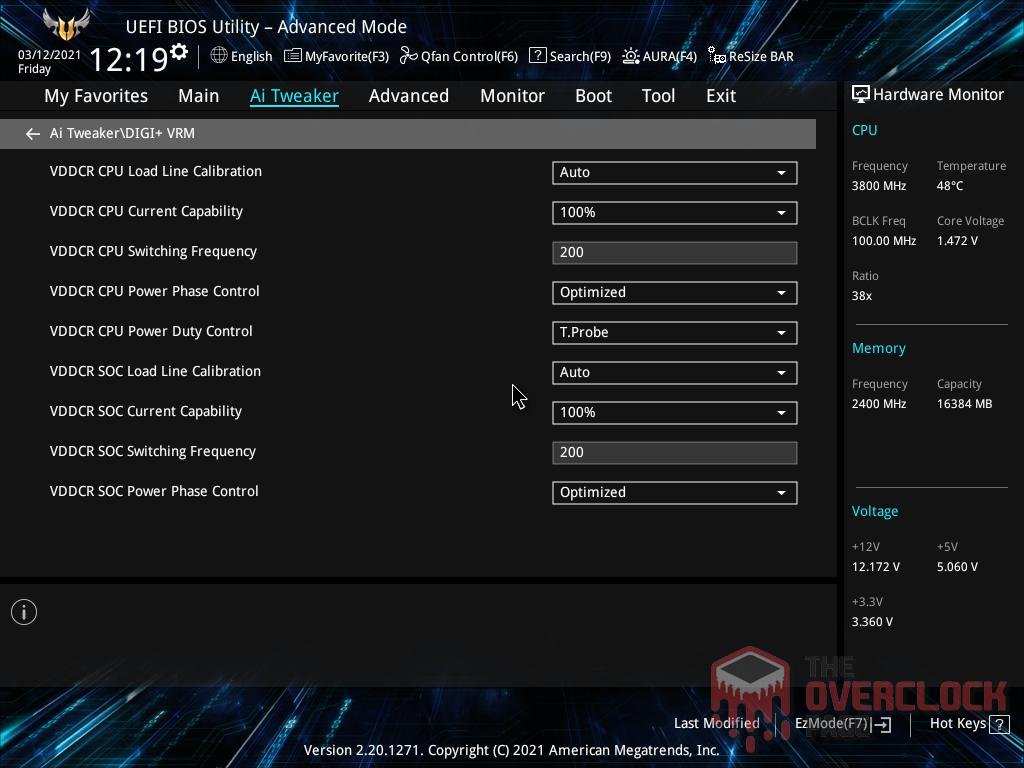Change the BIOS language from English
Screen dimensions: 1024x768
click(241, 56)
